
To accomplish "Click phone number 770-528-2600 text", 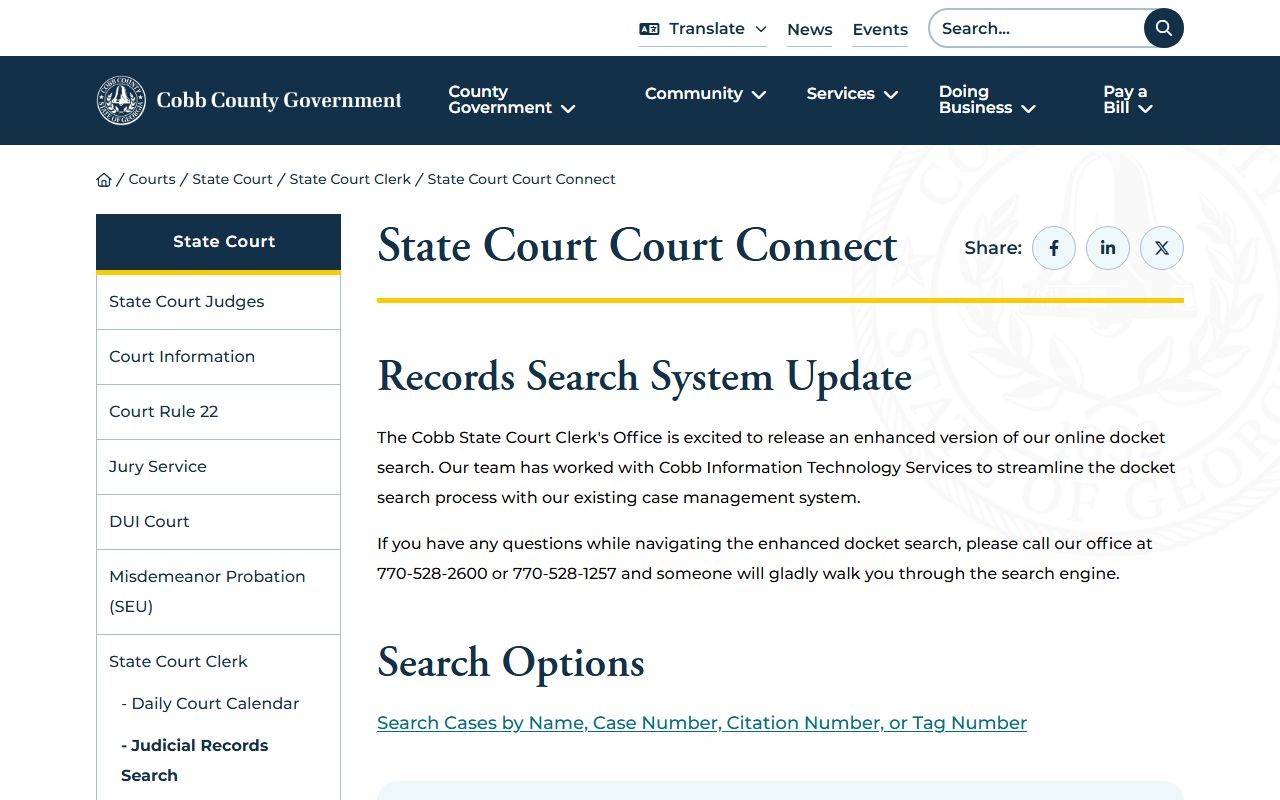I will point(432,574).
